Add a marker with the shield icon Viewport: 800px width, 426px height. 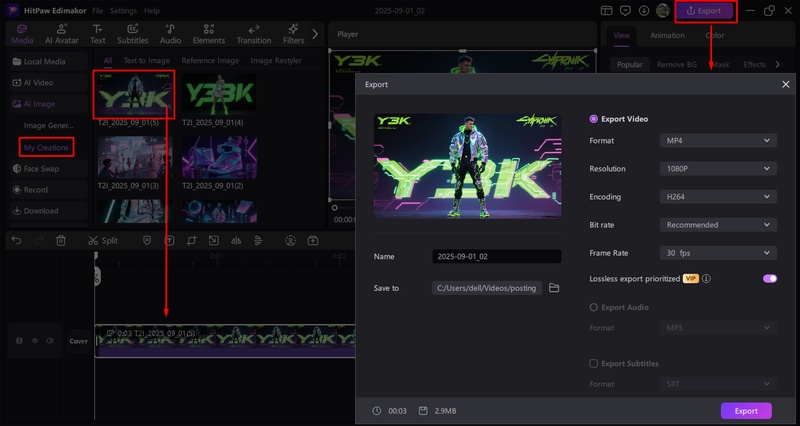point(147,240)
